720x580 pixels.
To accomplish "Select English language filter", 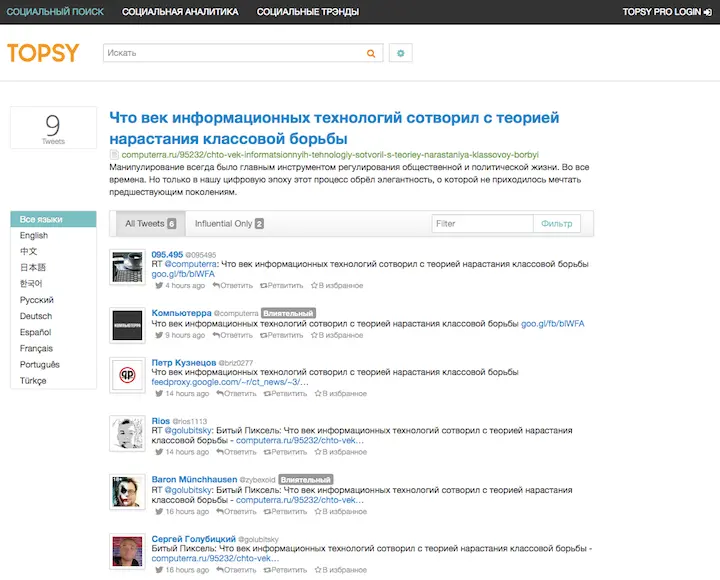I will [x=34, y=236].
